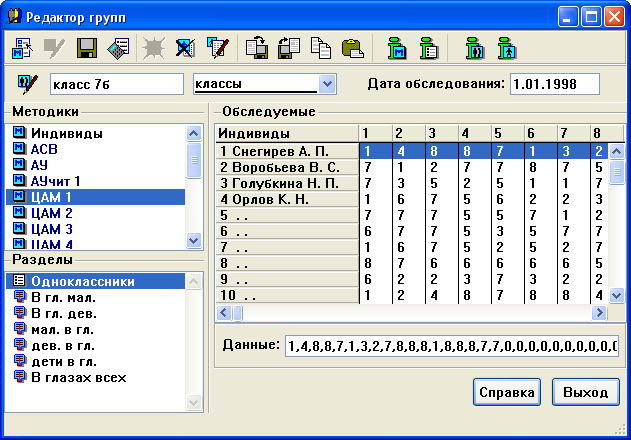This screenshot has height=440, width=631.
Task: Click the group name field класс 7б
Action: point(117,84)
